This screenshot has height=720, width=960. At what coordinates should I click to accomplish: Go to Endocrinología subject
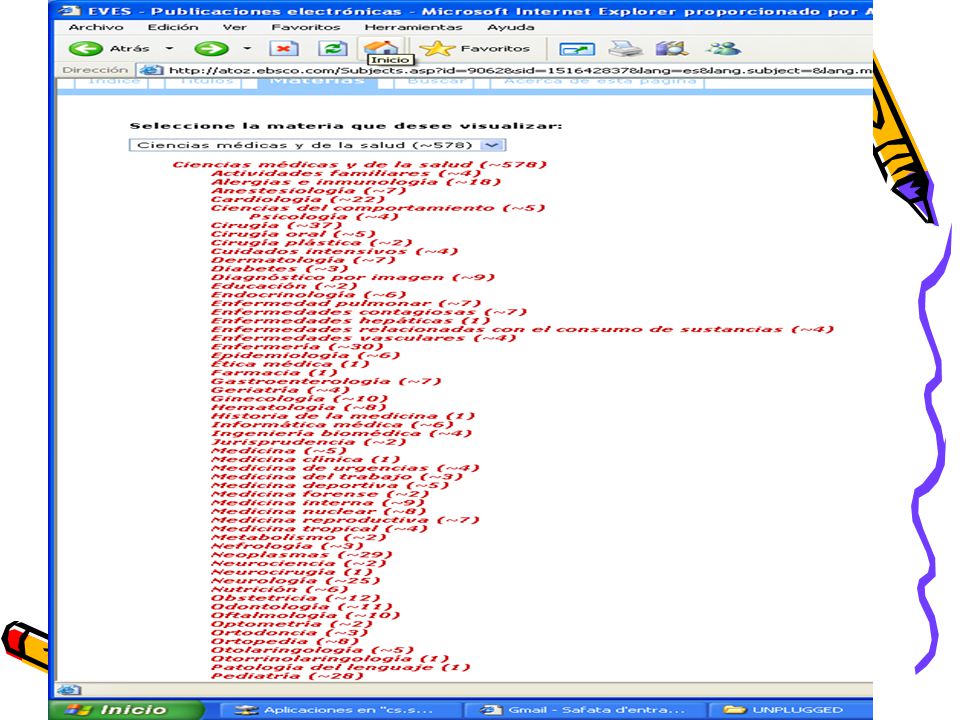(x=309, y=294)
